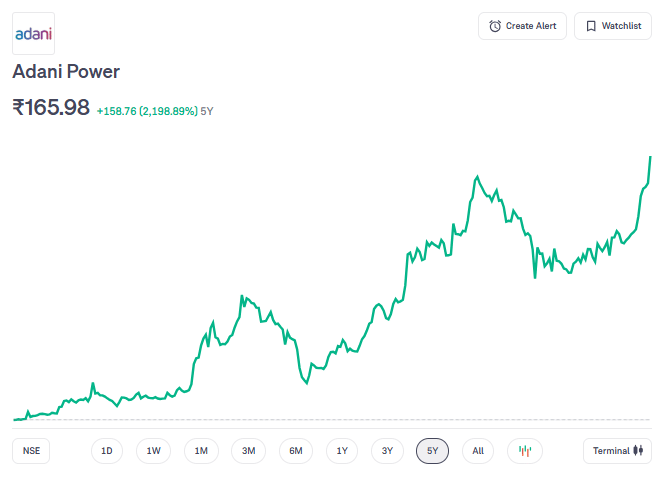The height and width of the screenshot is (479, 672).
Task: Select the 1D time range
Action: pos(106,451)
